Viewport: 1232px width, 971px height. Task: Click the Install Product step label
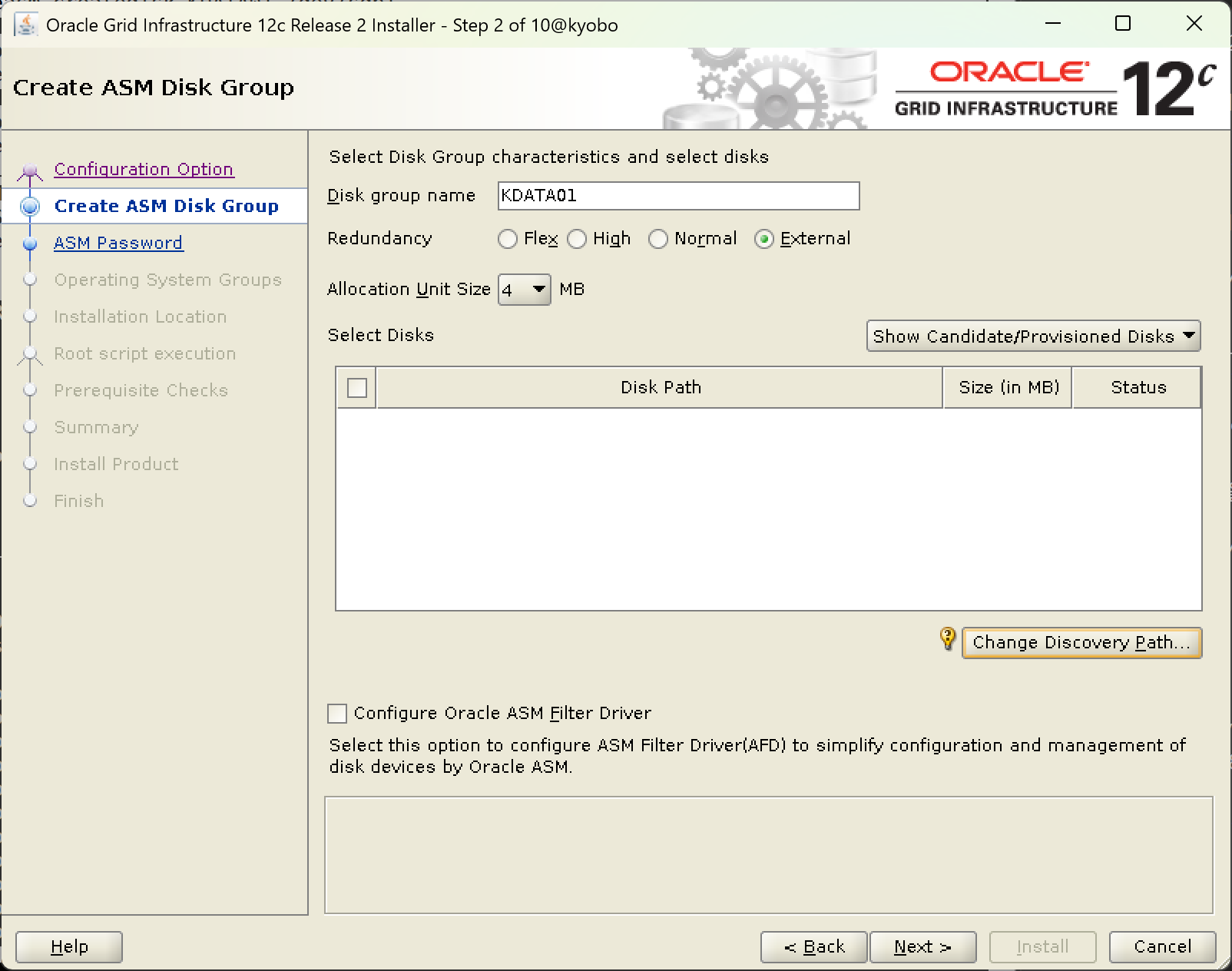point(116,464)
